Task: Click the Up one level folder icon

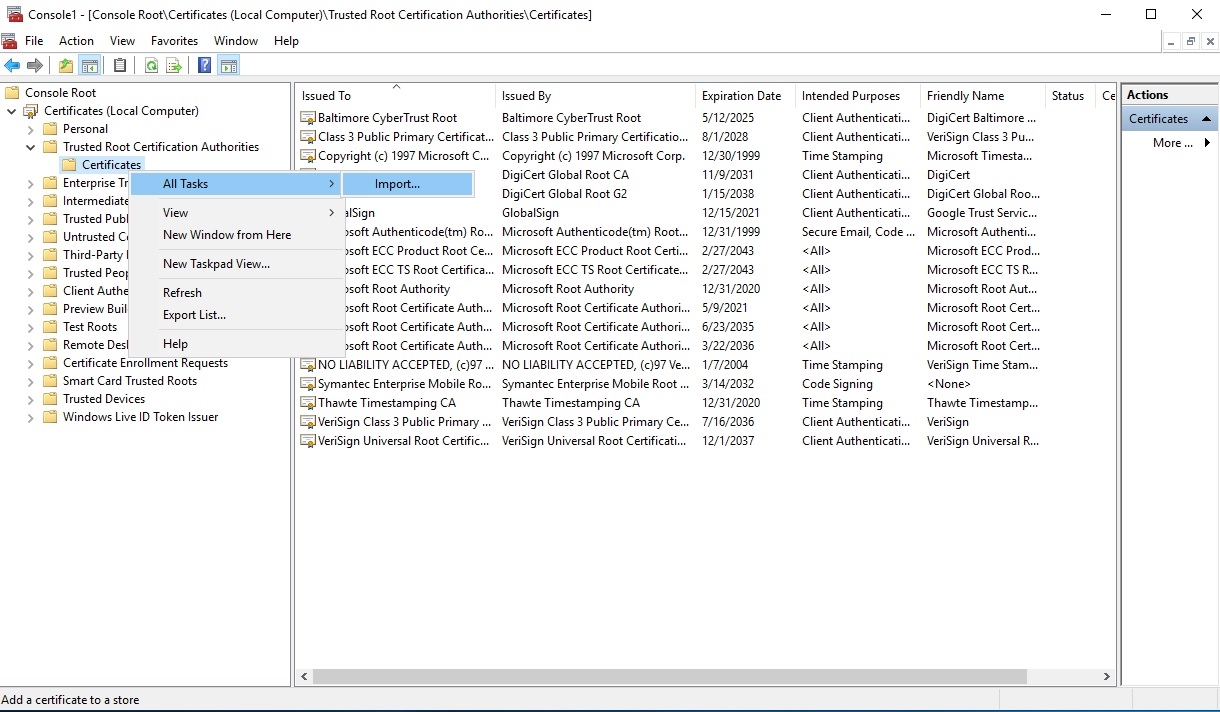Action: pyautogui.click(x=66, y=66)
